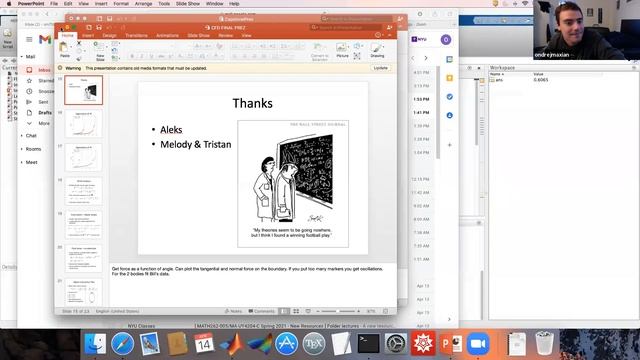Collapse the Mail section in Gmail sidebar
640x360 pixels.
click(x=22, y=57)
